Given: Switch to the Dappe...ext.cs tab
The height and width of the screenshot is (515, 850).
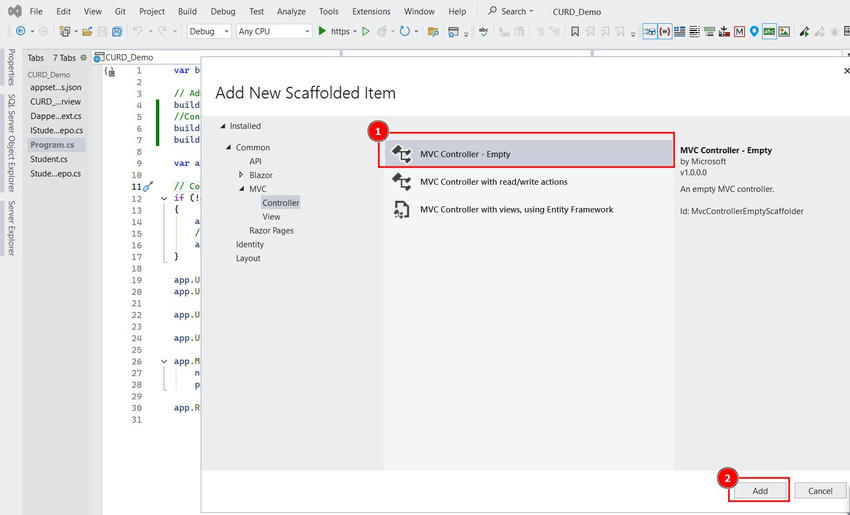Looking at the screenshot, I should 56,116.
